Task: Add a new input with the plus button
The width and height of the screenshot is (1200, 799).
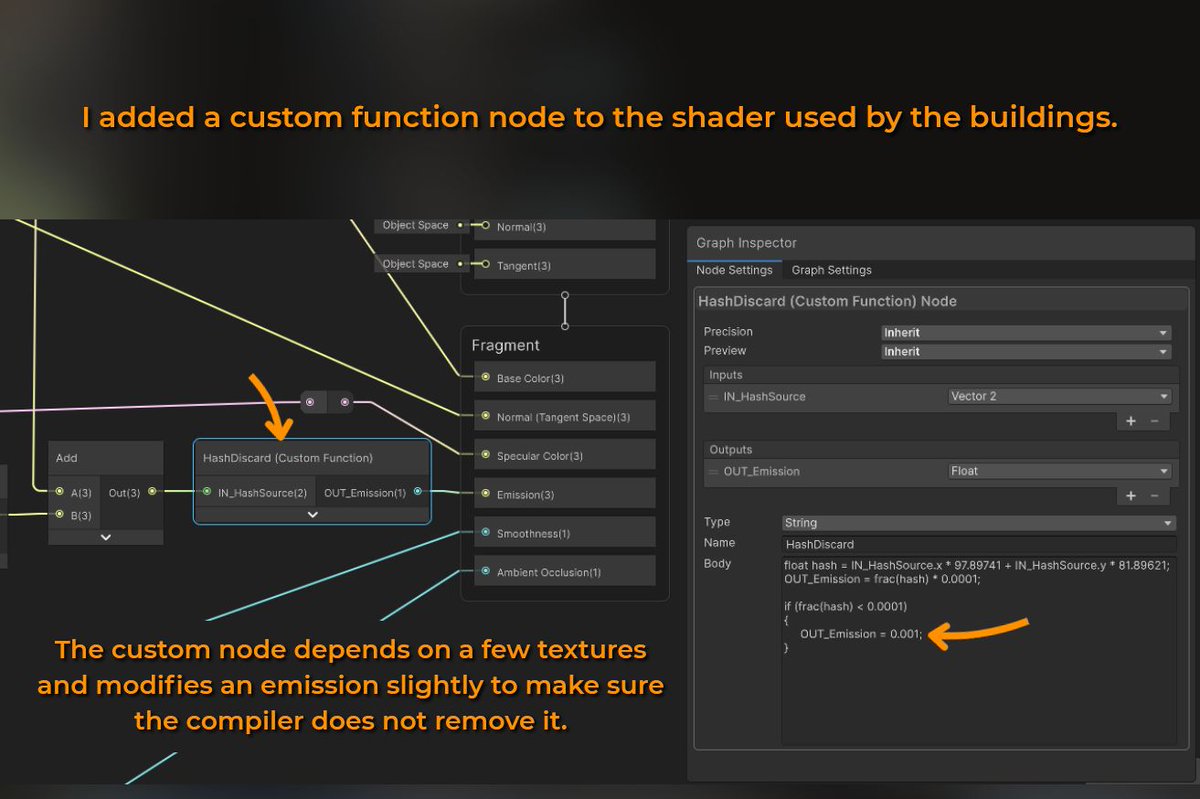Action: pyautogui.click(x=1133, y=421)
